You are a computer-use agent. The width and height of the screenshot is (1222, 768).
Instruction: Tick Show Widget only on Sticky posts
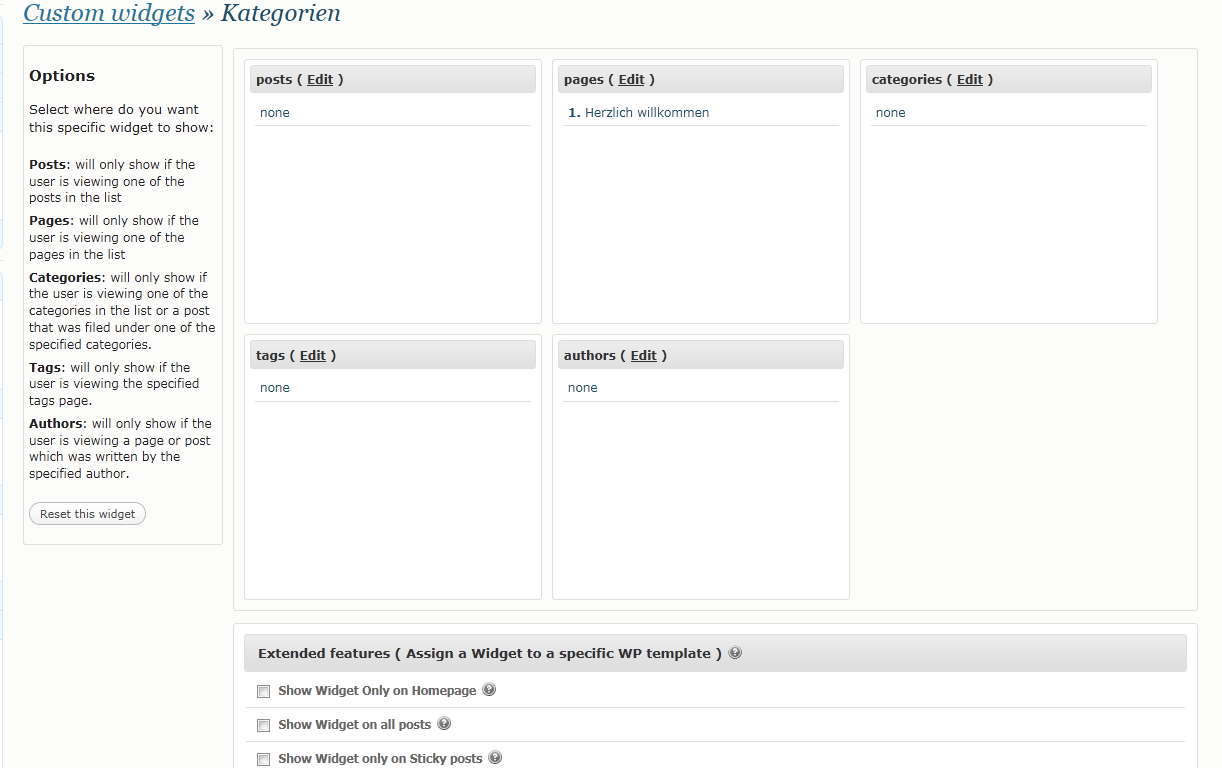click(x=264, y=759)
